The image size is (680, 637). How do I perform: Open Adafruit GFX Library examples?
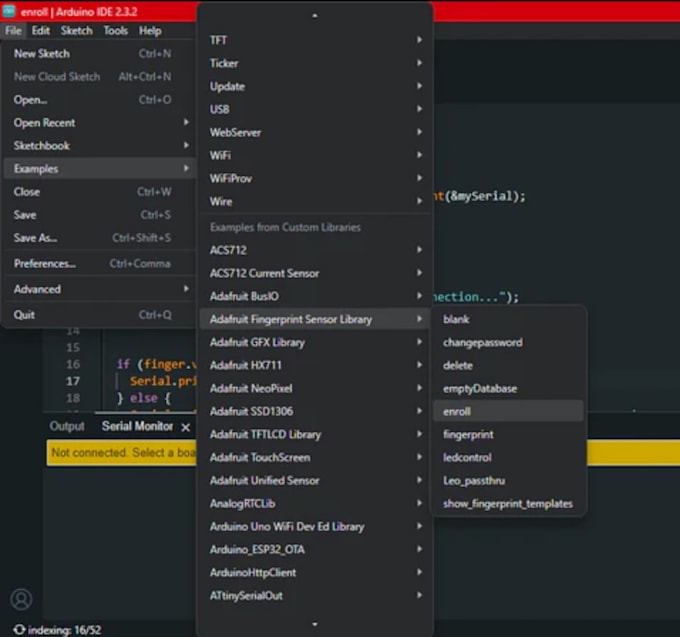pyautogui.click(x=315, y=342)
